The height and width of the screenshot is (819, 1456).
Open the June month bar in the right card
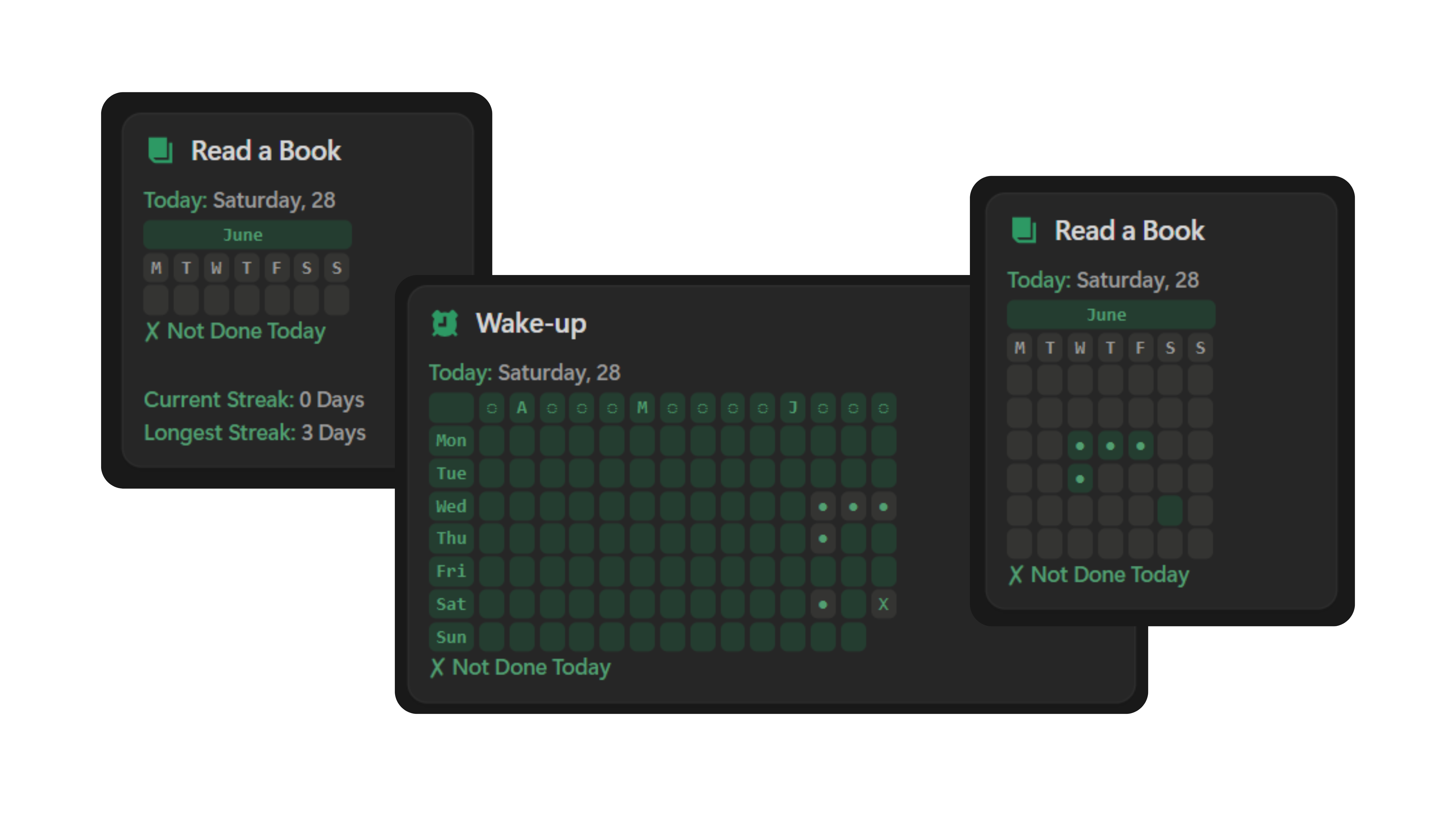(x=1111, y=314)
